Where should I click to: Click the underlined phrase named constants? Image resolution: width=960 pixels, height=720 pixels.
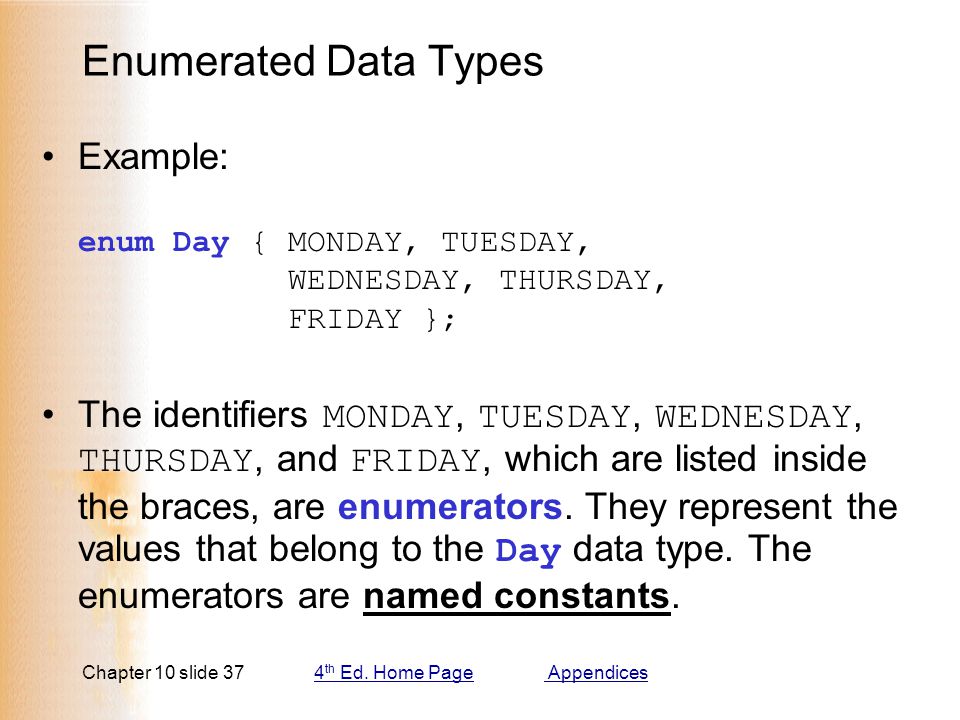pyautogui.click(x=517, y=596)
